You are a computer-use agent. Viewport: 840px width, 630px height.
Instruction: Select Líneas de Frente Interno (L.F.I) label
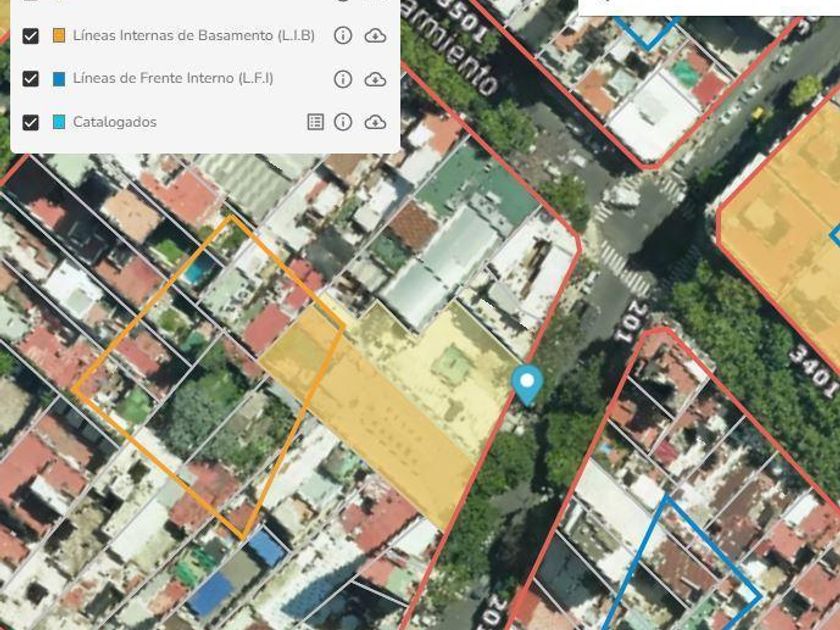[173, 78]
